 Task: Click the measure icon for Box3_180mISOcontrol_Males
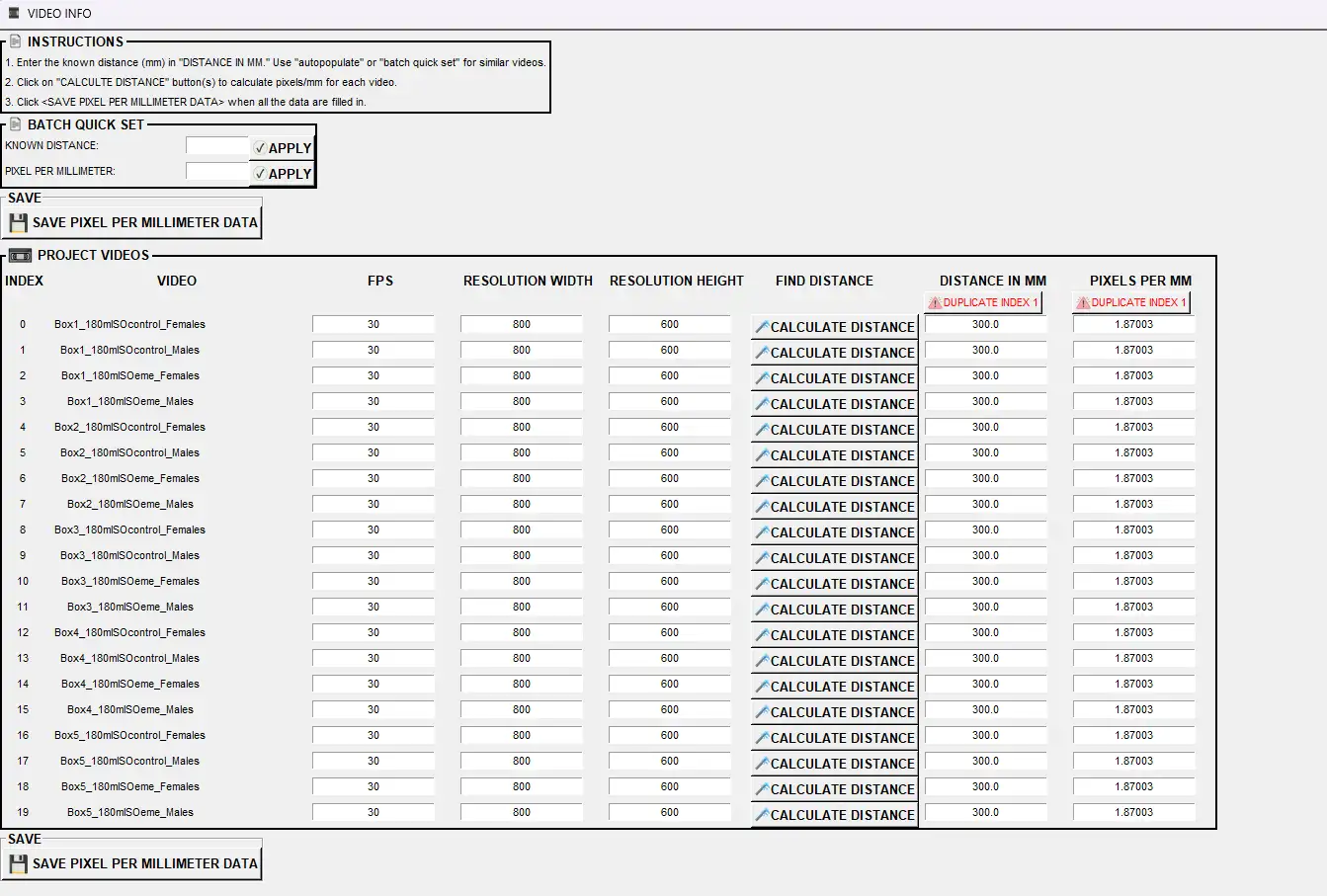coord(762,558)
